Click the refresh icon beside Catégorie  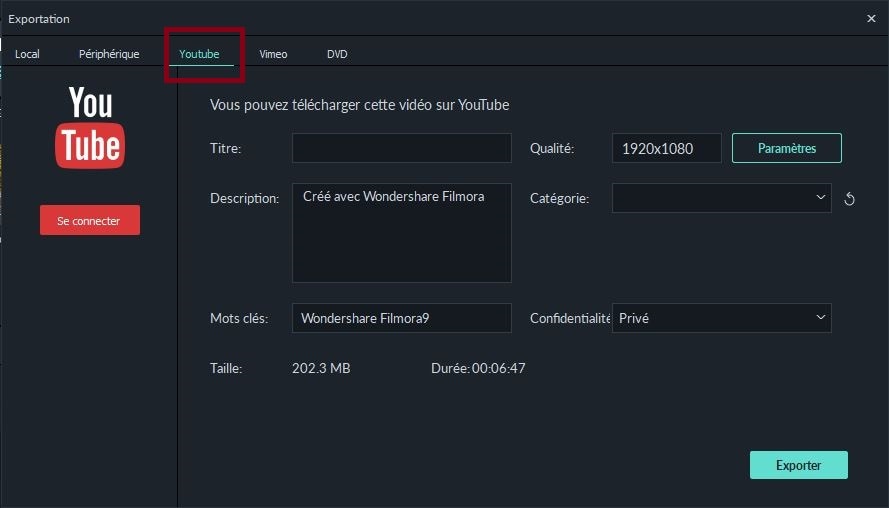pyautogui.click(x=849, y=199)
